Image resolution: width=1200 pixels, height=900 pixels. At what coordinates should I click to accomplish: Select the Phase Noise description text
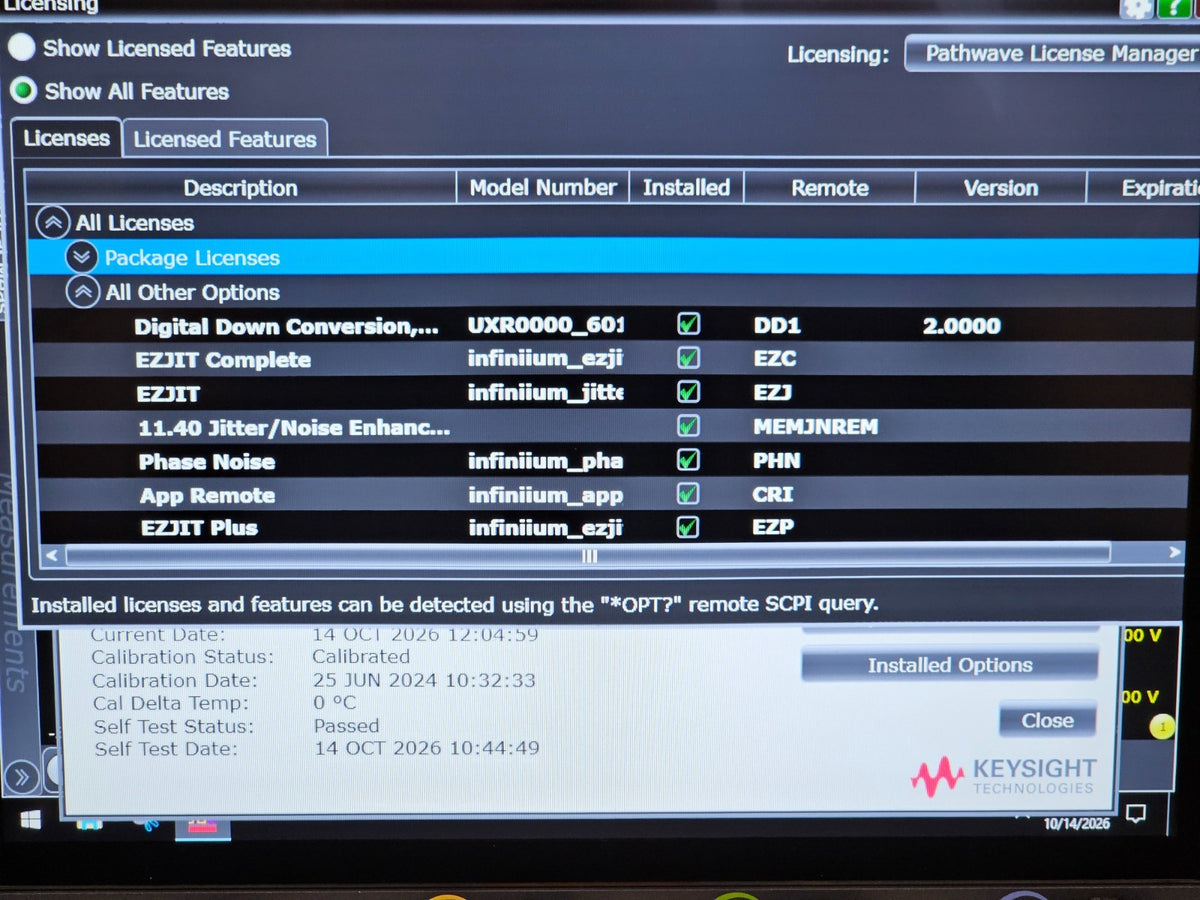coord(207,461)
